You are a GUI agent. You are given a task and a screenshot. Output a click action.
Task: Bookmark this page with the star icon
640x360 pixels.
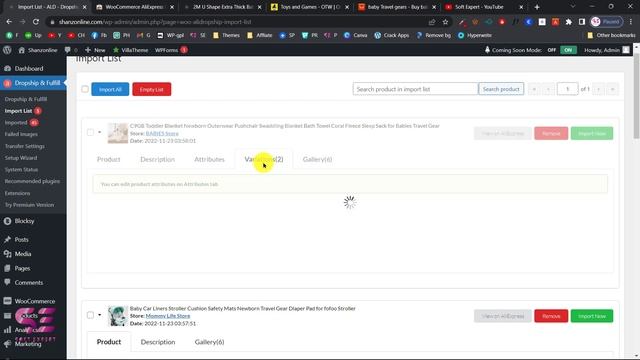(x=445, y=22)
